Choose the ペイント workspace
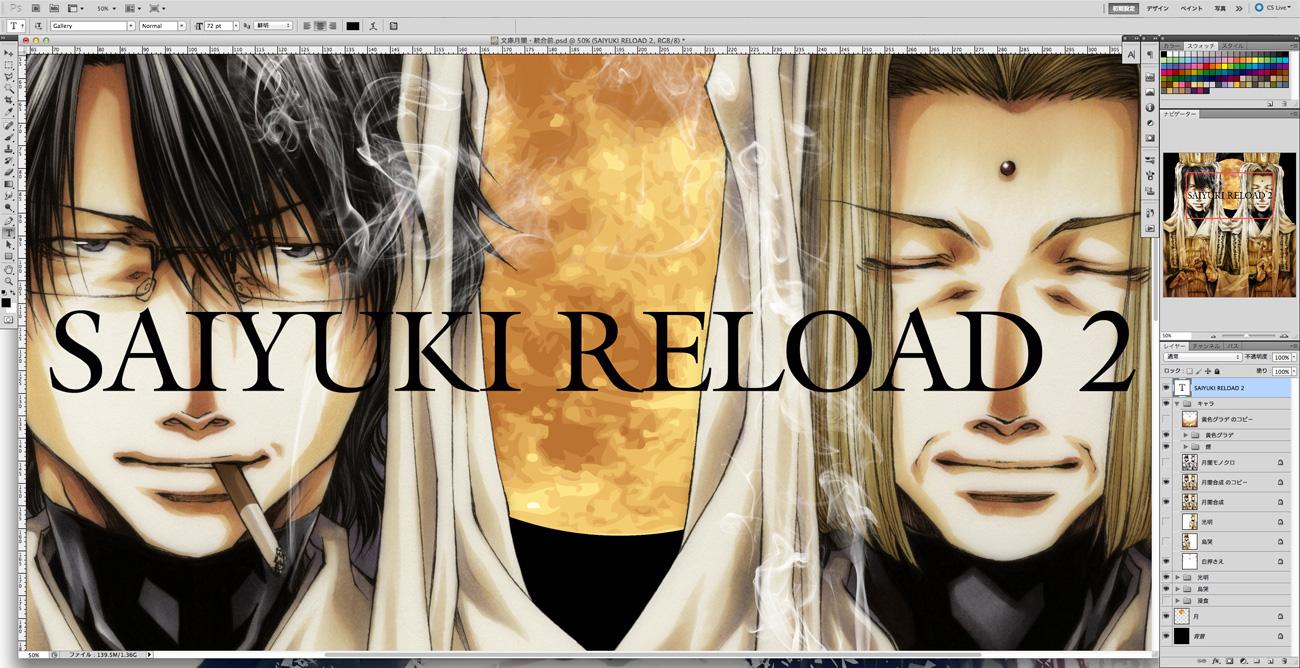Screen dimensions: 1300x668 (1191, 7)
